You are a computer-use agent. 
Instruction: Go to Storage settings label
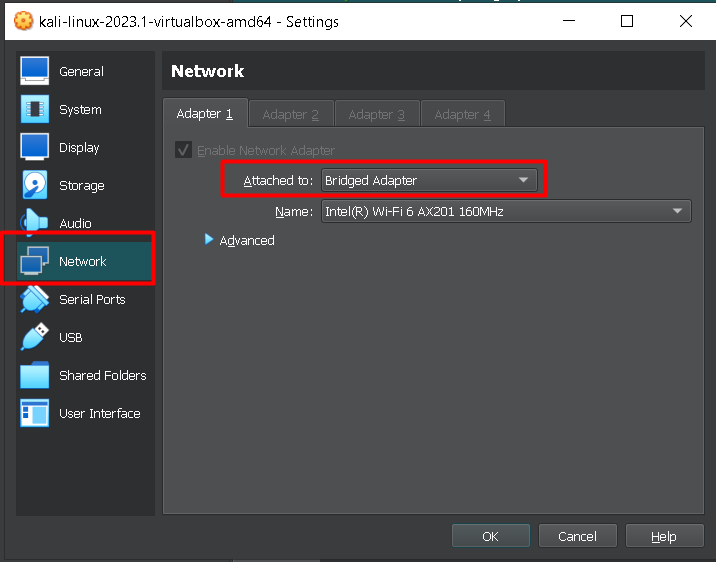click(x=82, y=186)
